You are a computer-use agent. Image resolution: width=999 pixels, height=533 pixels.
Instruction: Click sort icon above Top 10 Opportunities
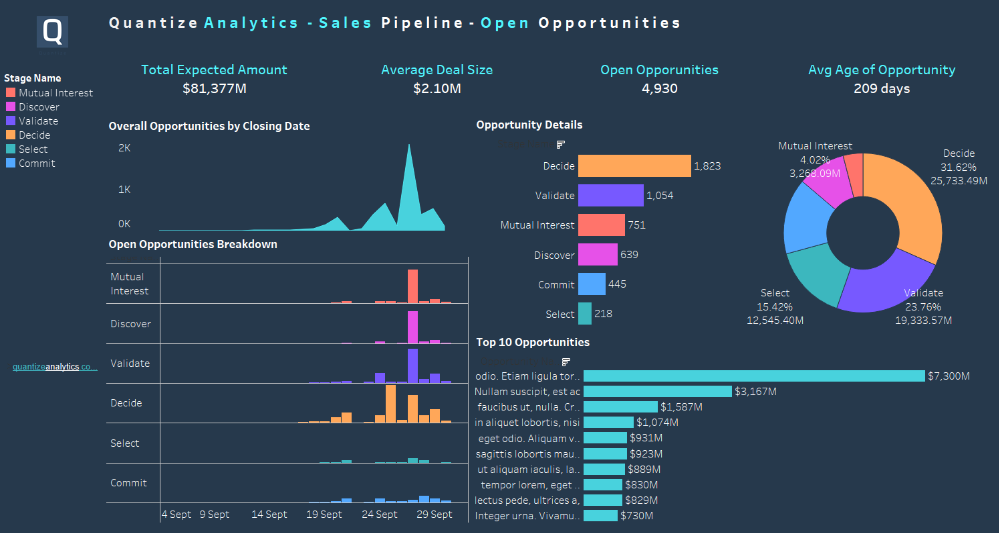click(566, 361)
